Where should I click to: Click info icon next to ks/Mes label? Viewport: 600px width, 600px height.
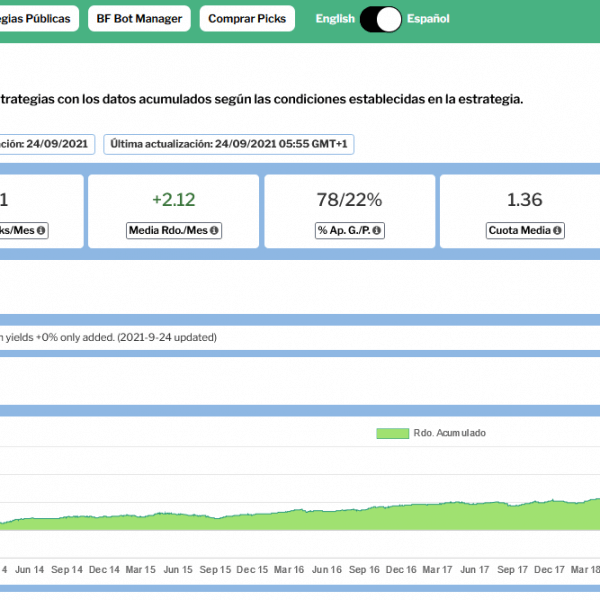click(41, 230)
